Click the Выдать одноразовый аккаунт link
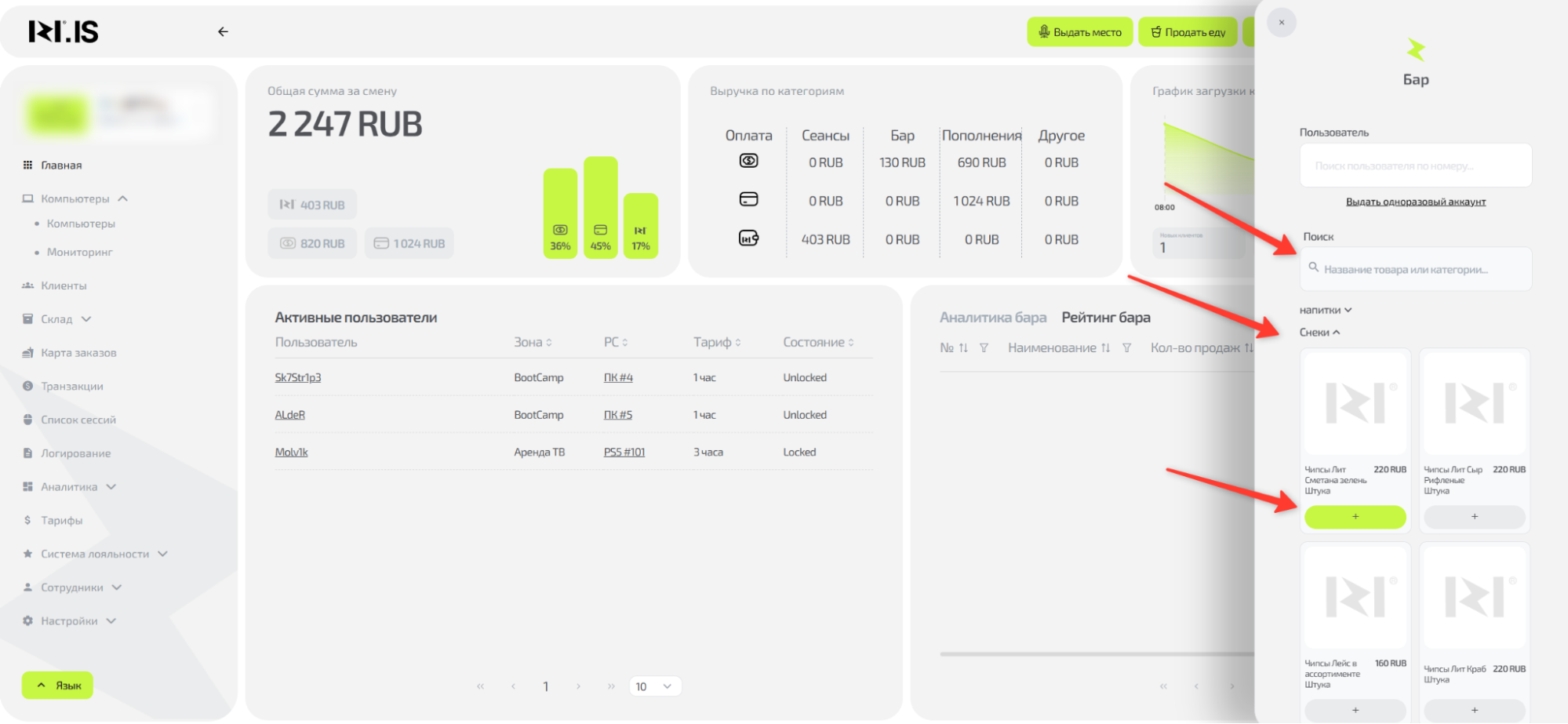The height and width of the screenshot is (724, 1568). (x=1415, y=202)
